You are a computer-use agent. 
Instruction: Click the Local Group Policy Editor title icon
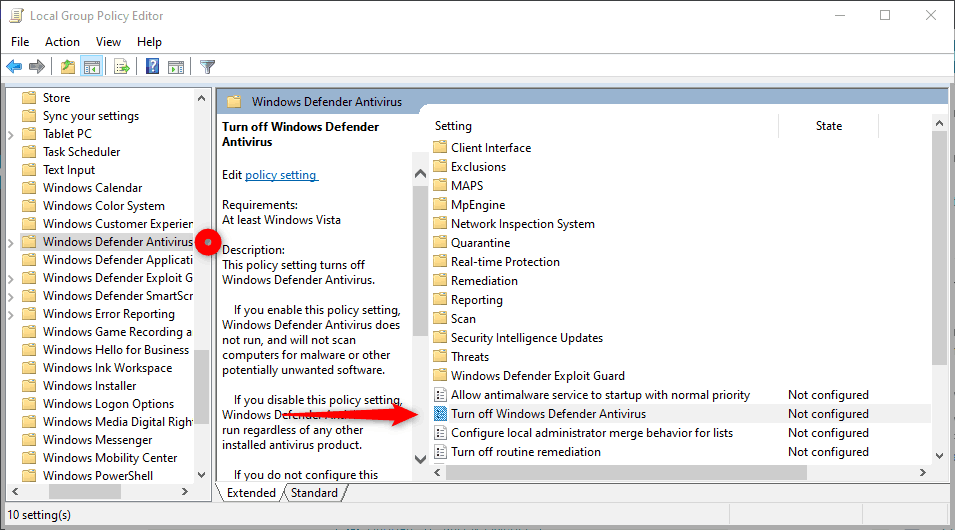point(16,16)
